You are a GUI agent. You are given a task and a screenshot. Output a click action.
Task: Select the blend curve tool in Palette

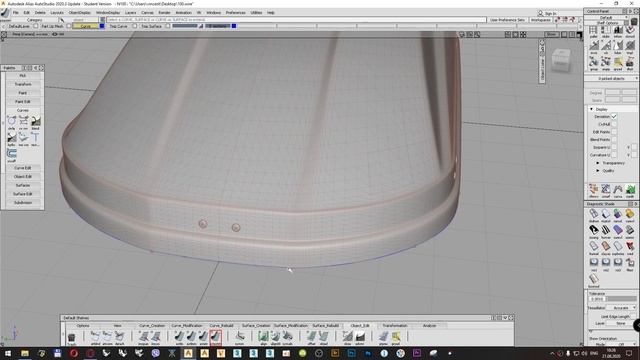point(36,122)
